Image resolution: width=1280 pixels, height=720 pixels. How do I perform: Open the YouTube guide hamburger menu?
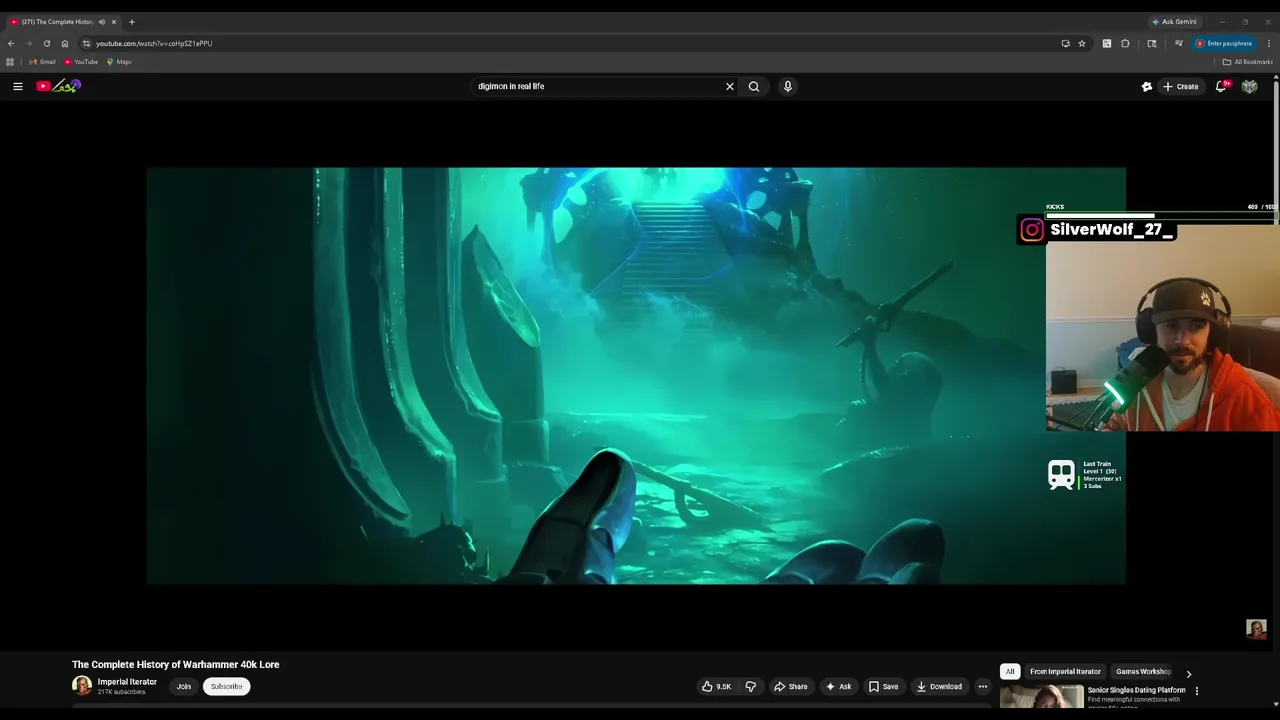point(18,86)
